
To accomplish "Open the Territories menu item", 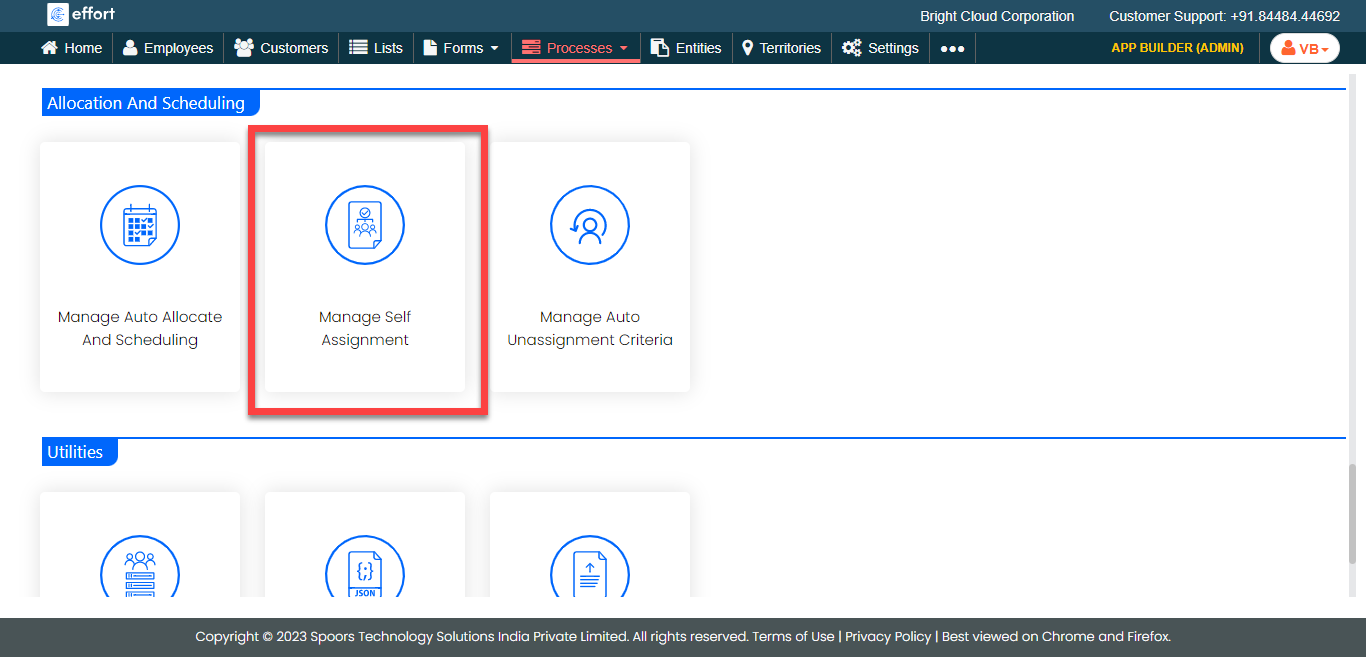I will coord(781,48).
